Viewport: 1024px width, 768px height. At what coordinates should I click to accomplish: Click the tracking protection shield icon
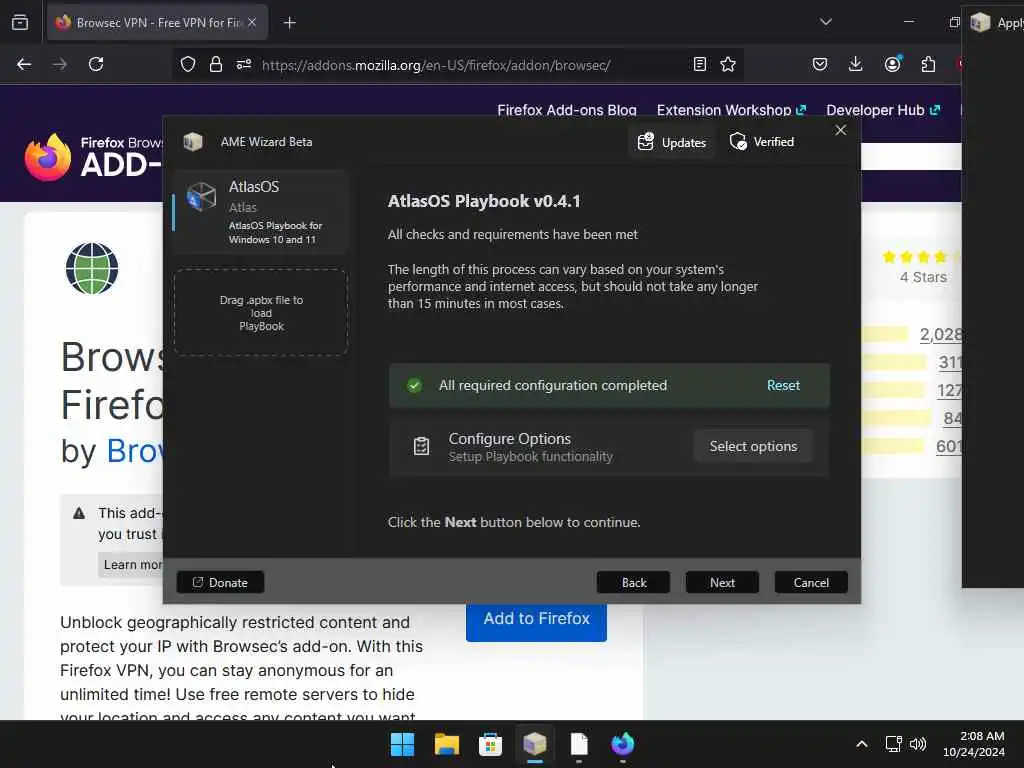[x=188, y=64]
